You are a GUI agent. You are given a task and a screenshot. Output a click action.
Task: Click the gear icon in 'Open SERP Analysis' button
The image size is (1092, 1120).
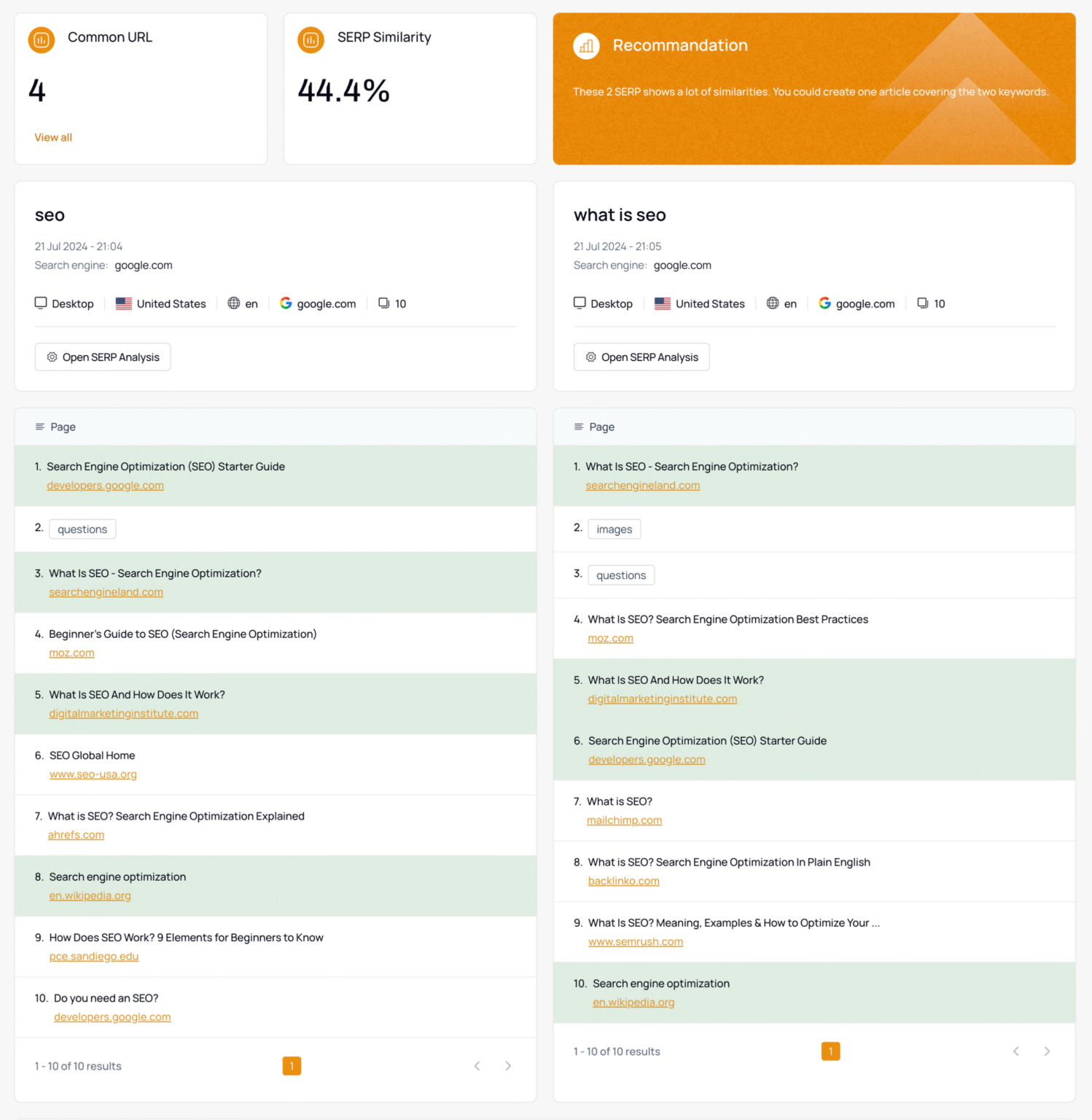(x=52, y=357)
